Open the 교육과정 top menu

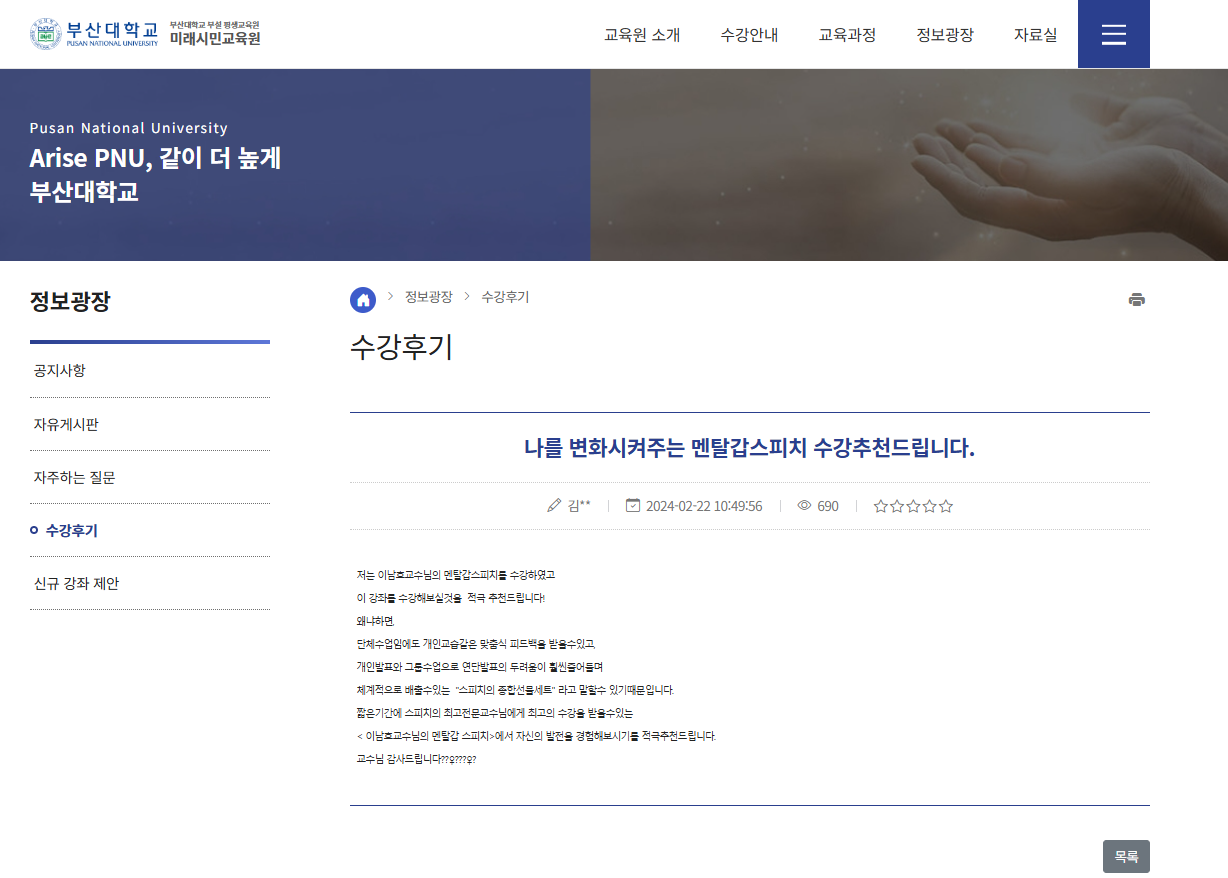tap(847, 35)
